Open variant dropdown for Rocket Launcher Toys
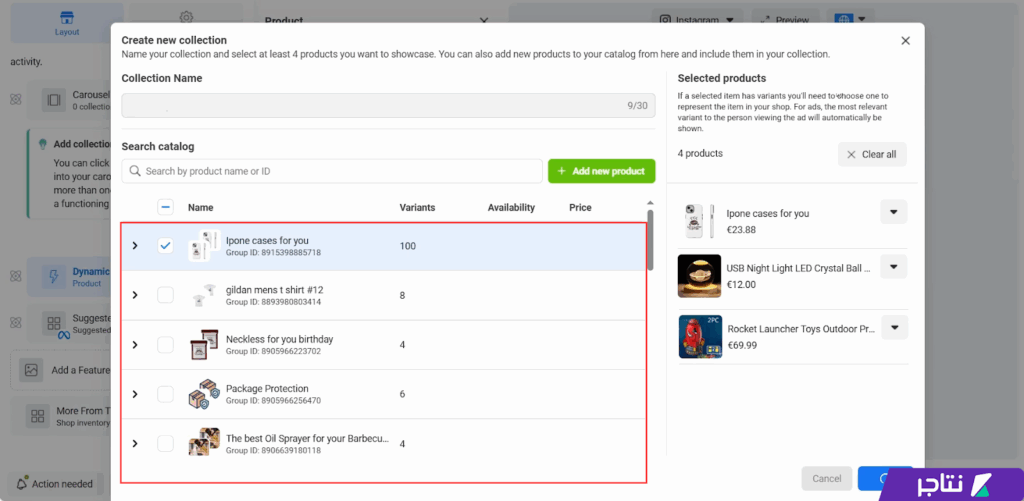 click(x=893, y=328)
